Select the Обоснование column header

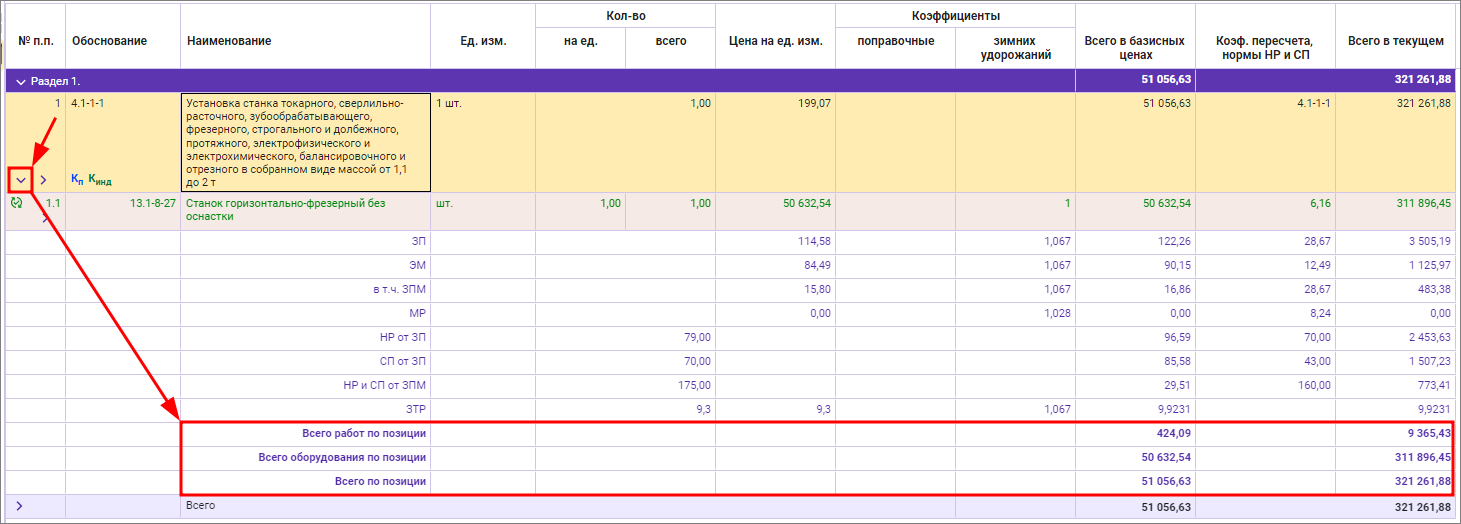[x=109, y=41]
